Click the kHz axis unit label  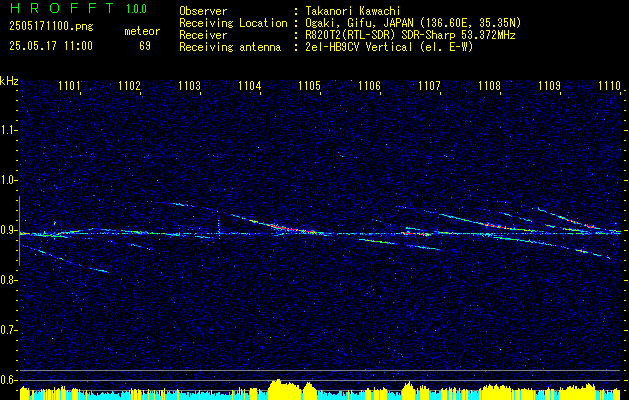9,81
